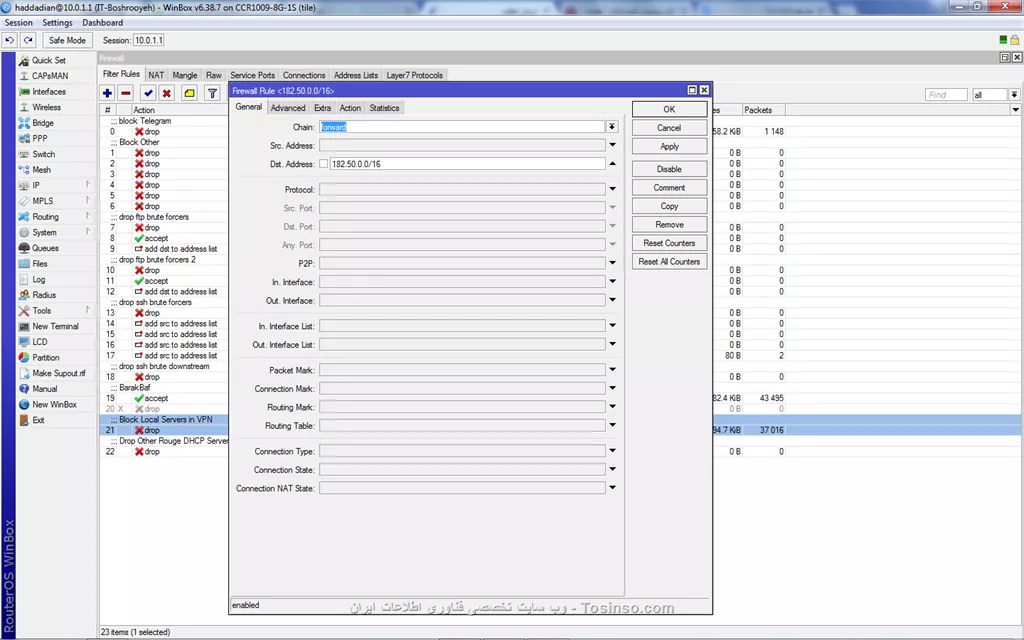This screenshot has width=1024, height=640.
Task: Open the Partition menu
Action: point(46,358)
